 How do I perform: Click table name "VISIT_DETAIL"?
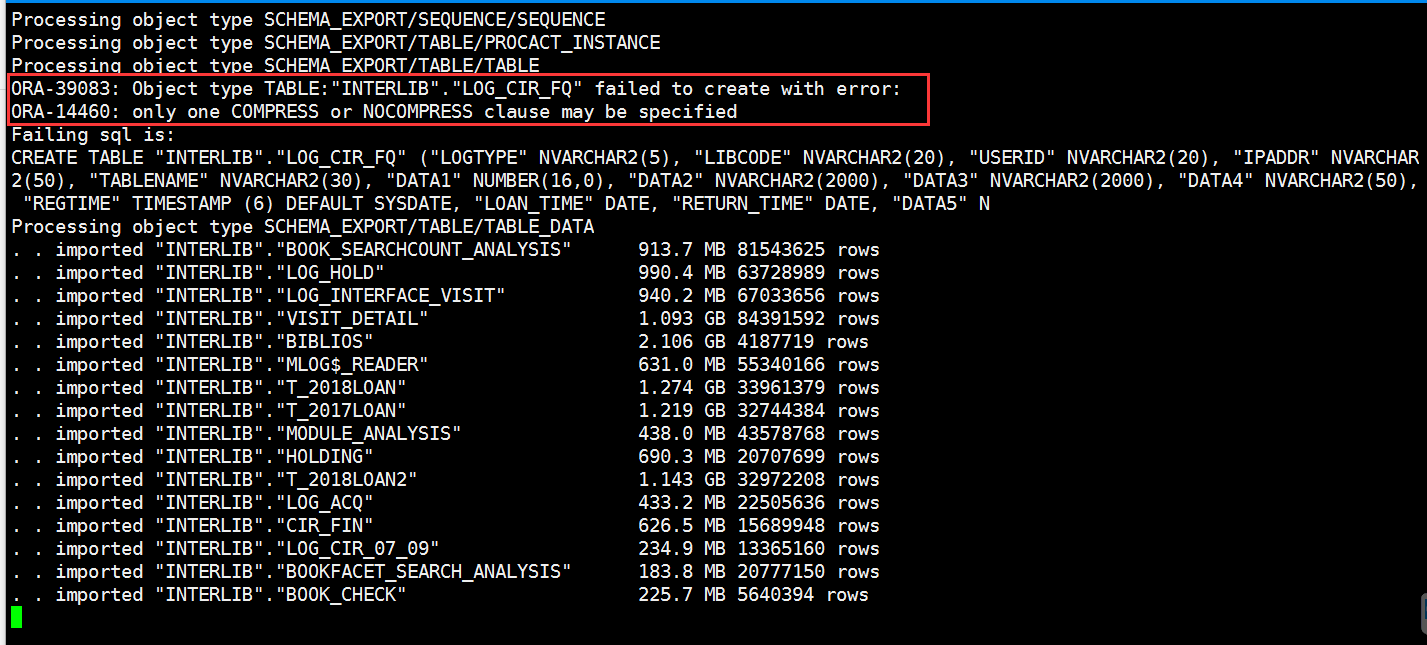point(352,319)
